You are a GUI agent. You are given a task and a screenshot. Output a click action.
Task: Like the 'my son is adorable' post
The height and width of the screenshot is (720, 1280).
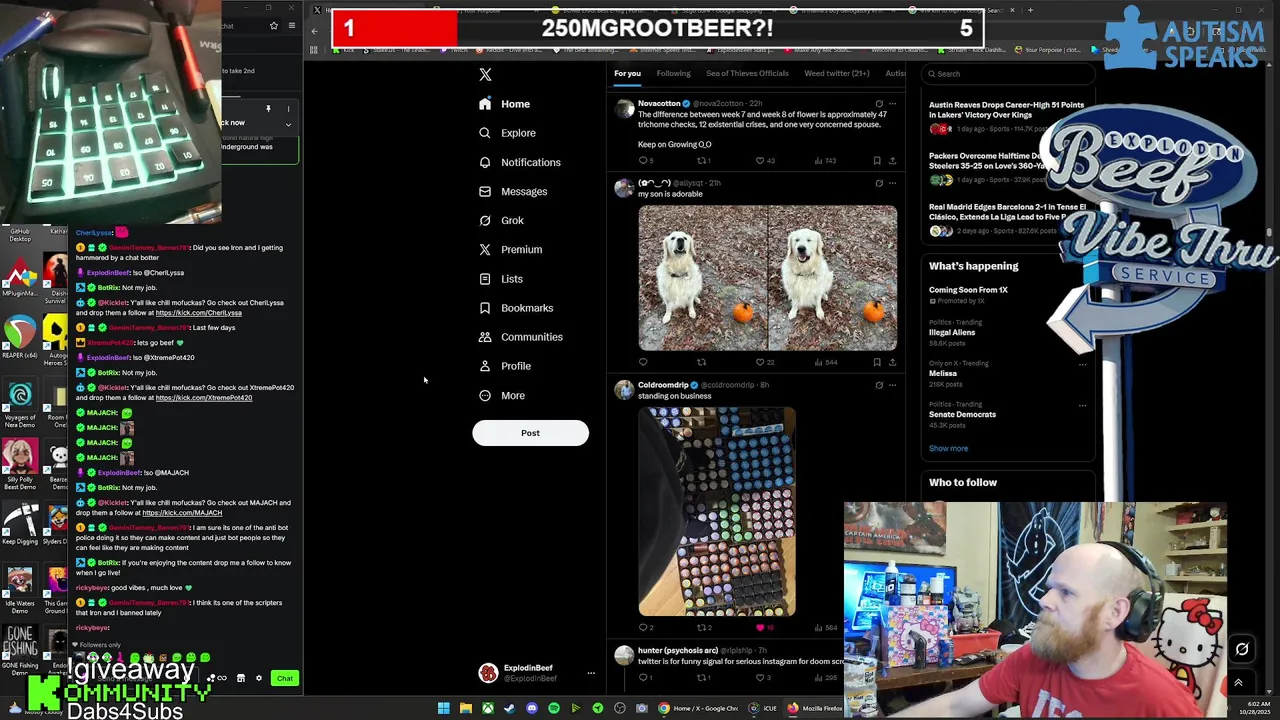click(x=760, y=362)
